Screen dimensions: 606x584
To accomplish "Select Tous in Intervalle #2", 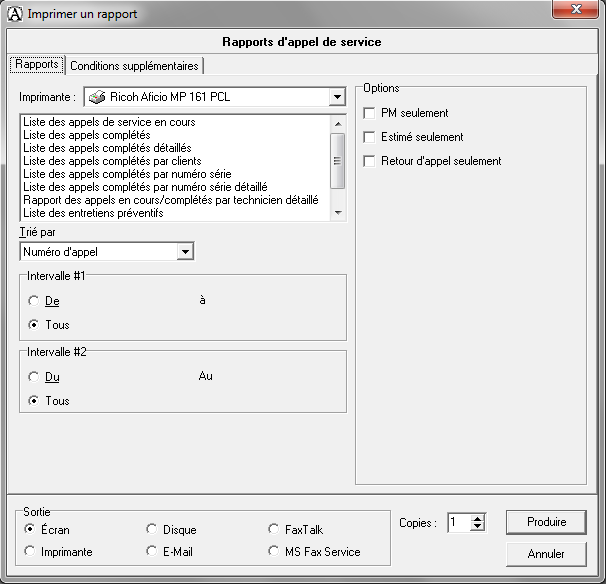I will click(x=34, y=401).
